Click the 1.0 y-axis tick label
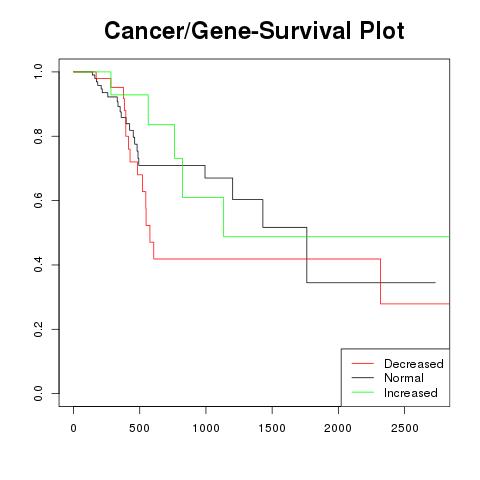The height and width of the screenshot is (480, 480). coord(38,72)
